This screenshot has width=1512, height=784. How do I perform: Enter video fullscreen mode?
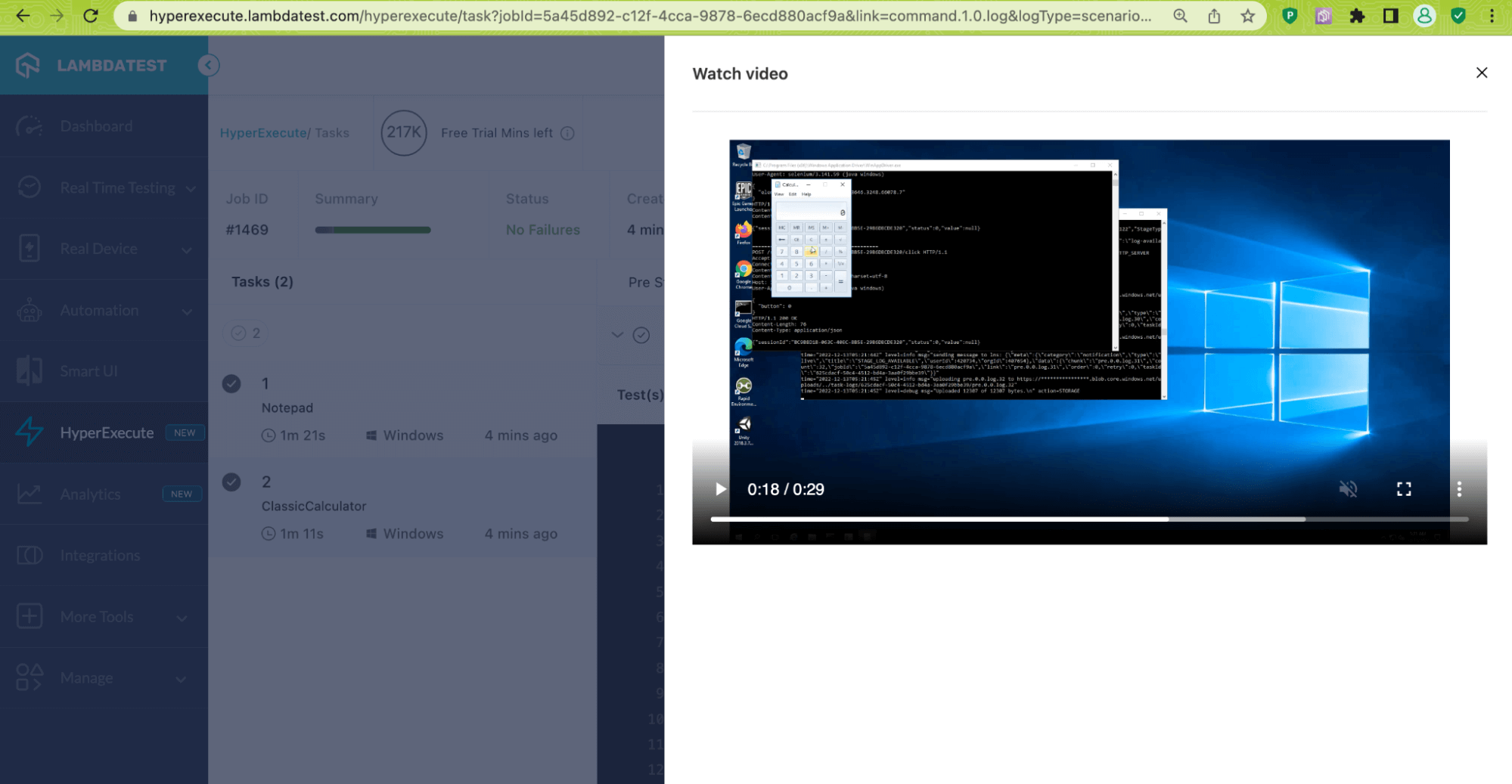(1404, 489)
